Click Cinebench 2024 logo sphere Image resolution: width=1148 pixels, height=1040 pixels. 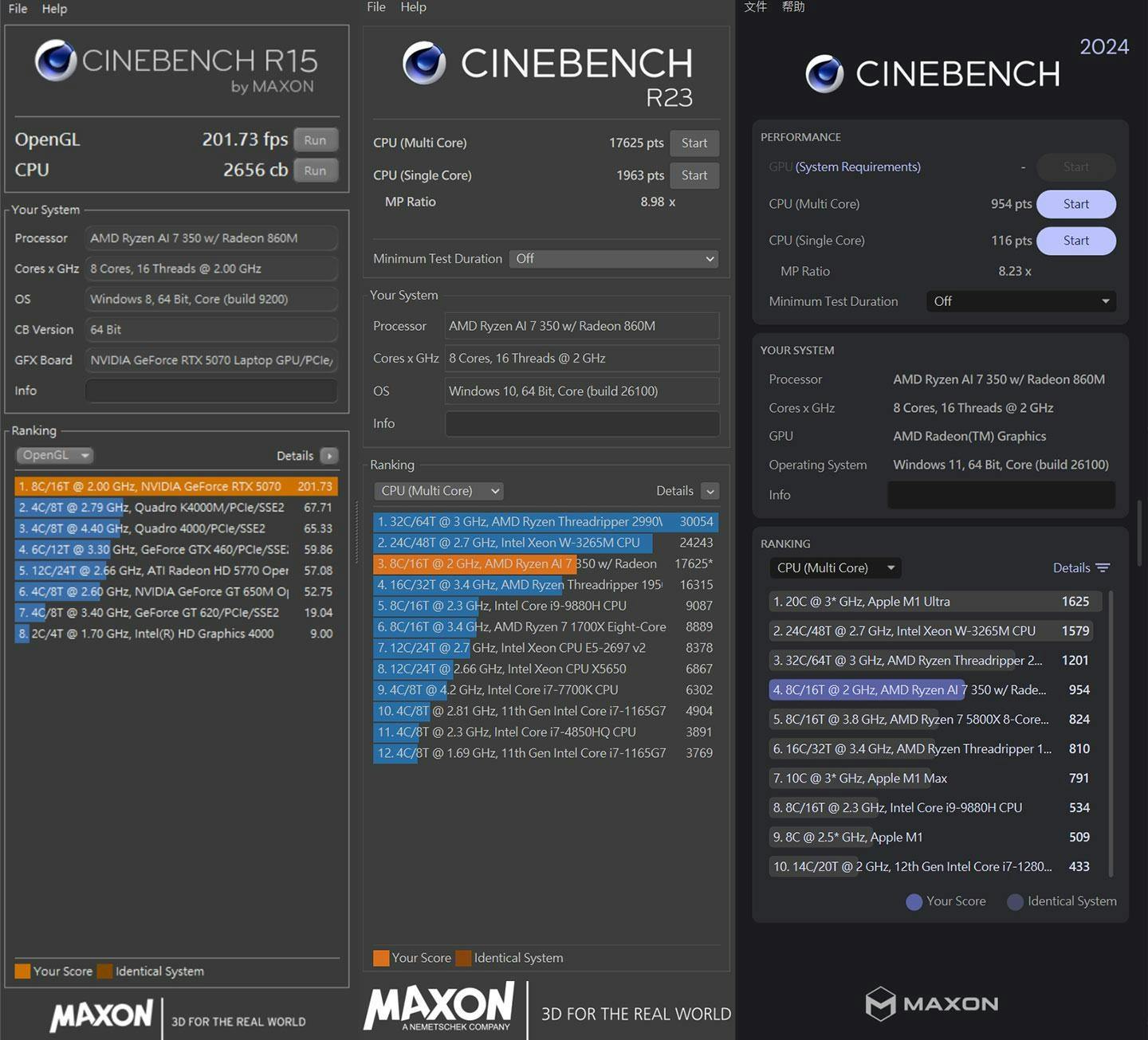[x=824, y=74]
